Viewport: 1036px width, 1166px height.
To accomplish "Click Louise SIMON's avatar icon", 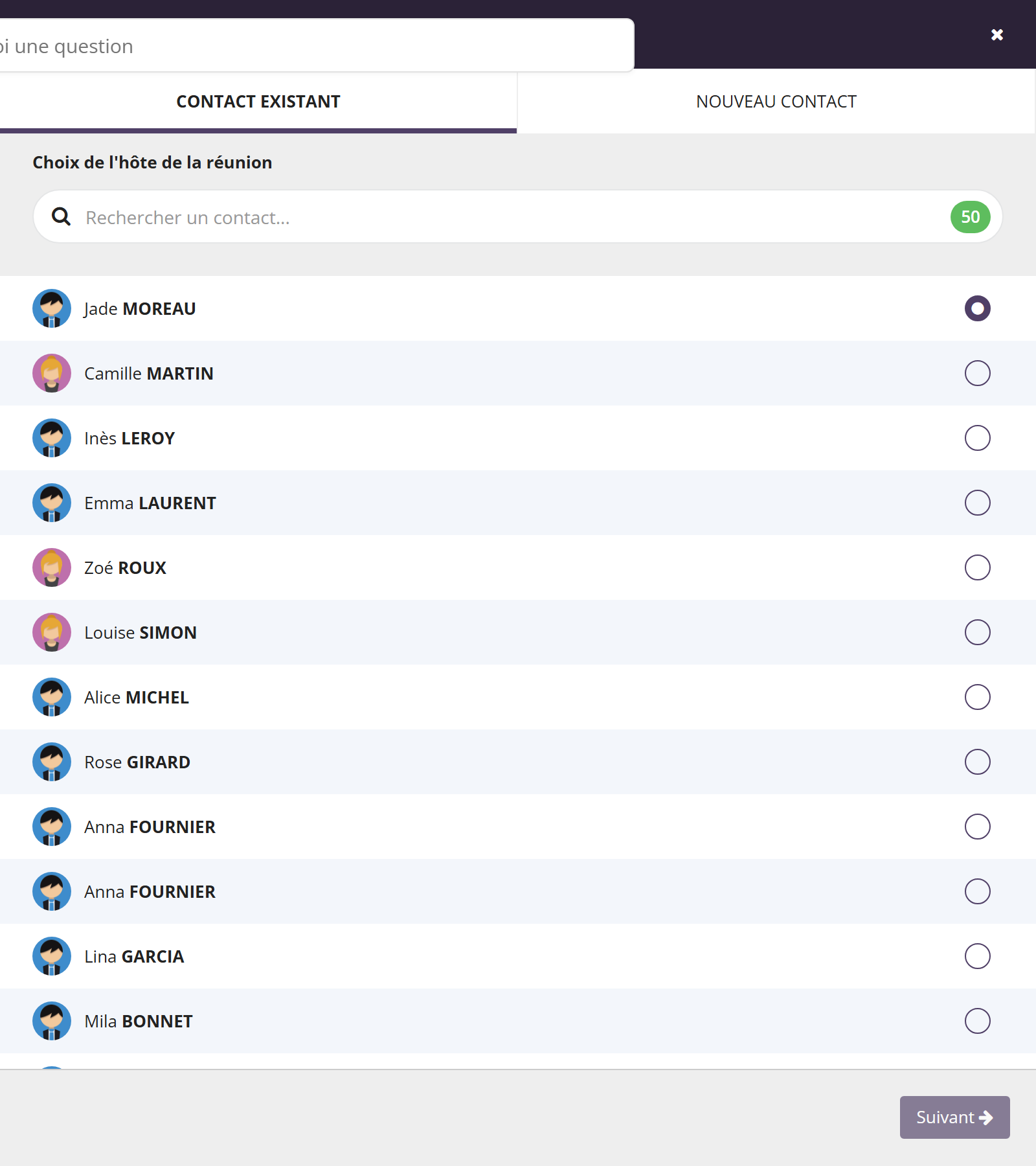I will pyautogui.click(x=52, y=632).
